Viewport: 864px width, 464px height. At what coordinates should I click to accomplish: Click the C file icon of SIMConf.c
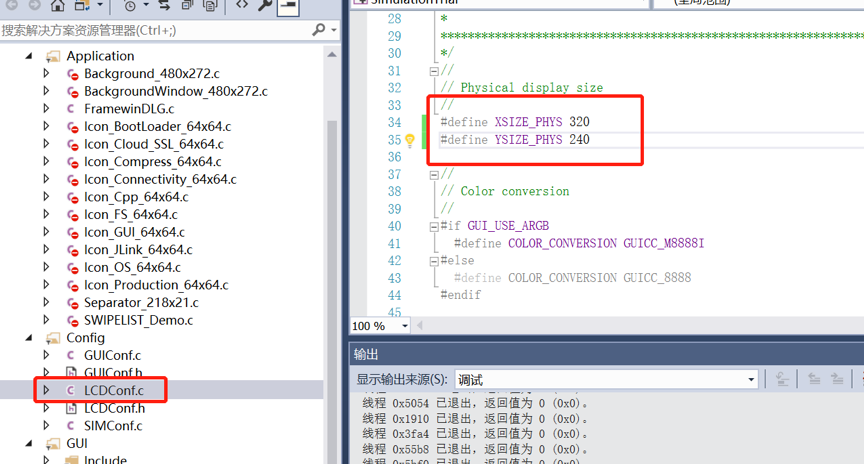71,425
